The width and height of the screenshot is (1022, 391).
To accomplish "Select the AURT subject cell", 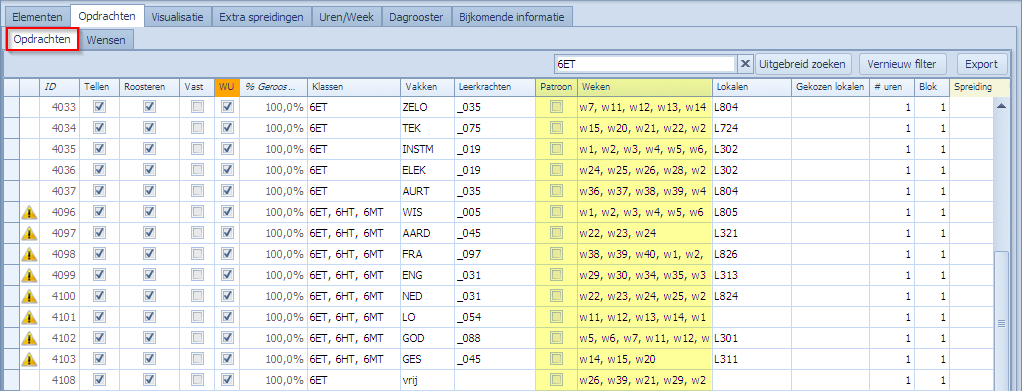I will 427,191.
